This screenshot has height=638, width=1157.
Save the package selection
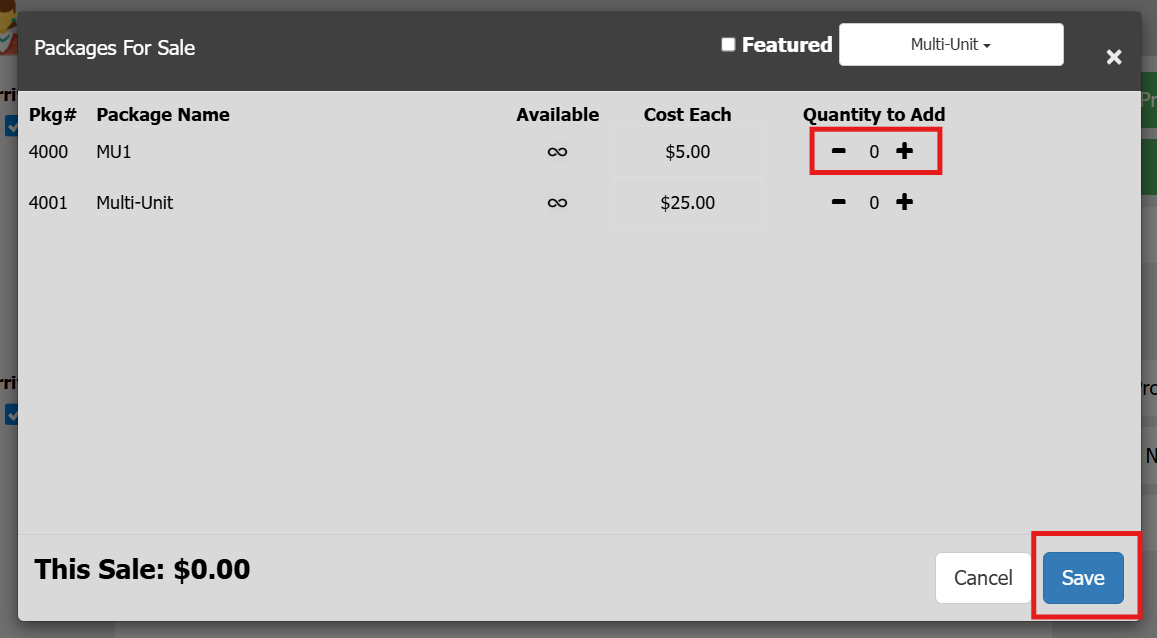[1082, 578]
